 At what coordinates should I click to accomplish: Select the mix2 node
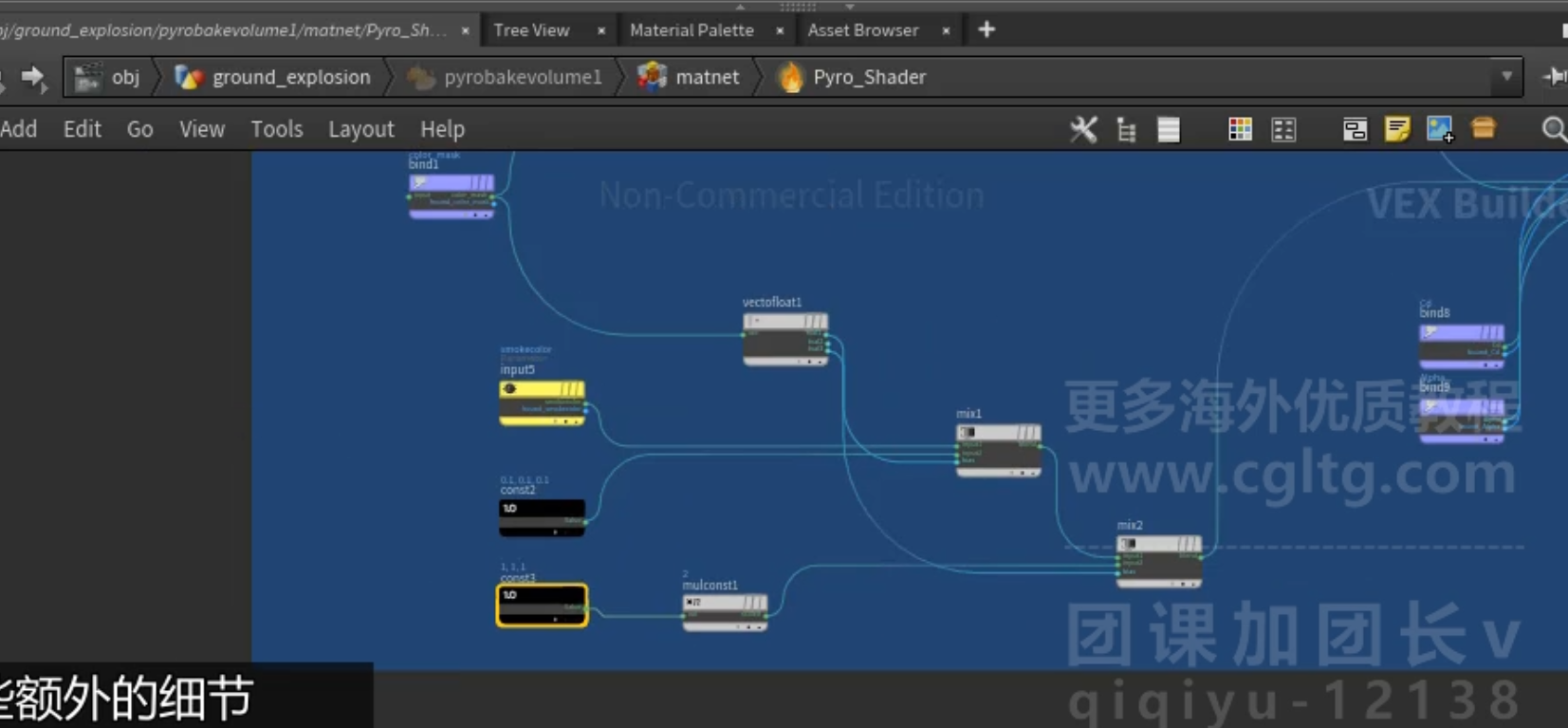pyautogui.click(x=1159, y=560)
